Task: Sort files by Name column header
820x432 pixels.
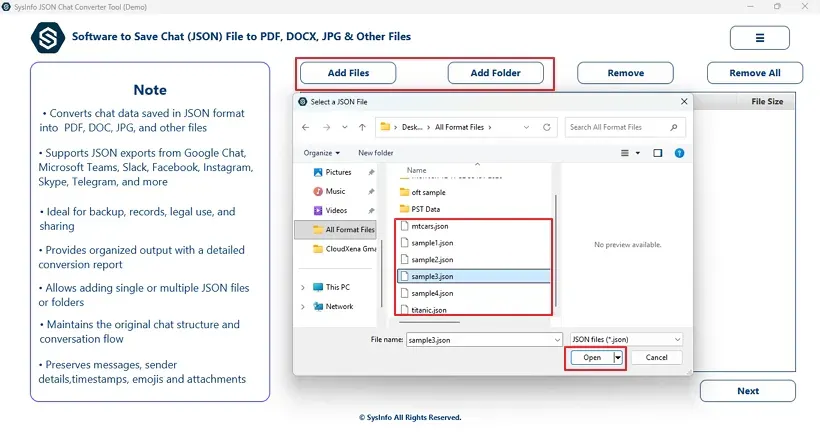Action: pyautogui.click(x=417, y=170)
